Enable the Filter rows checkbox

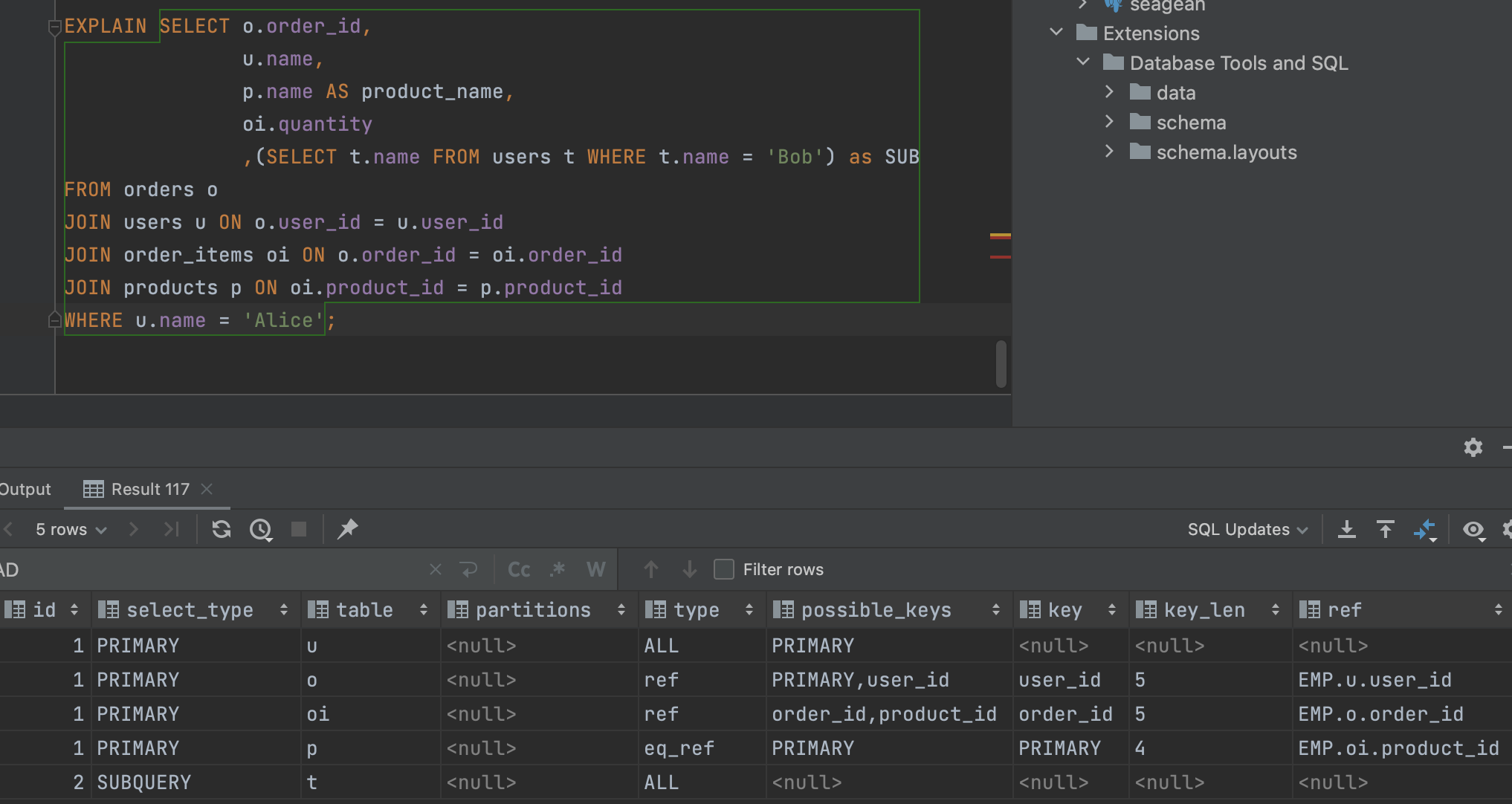[724, 570]
